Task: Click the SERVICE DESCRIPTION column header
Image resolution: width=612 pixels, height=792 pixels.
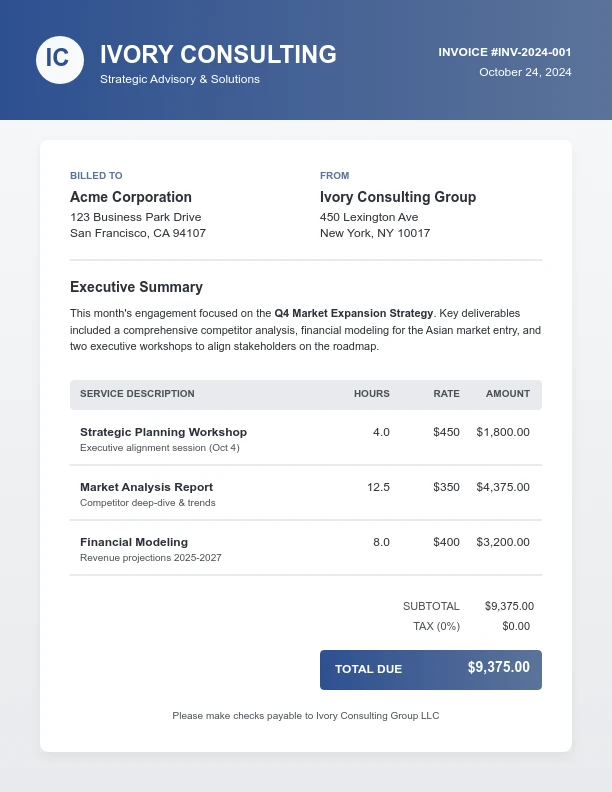Action: pos(137,394)
